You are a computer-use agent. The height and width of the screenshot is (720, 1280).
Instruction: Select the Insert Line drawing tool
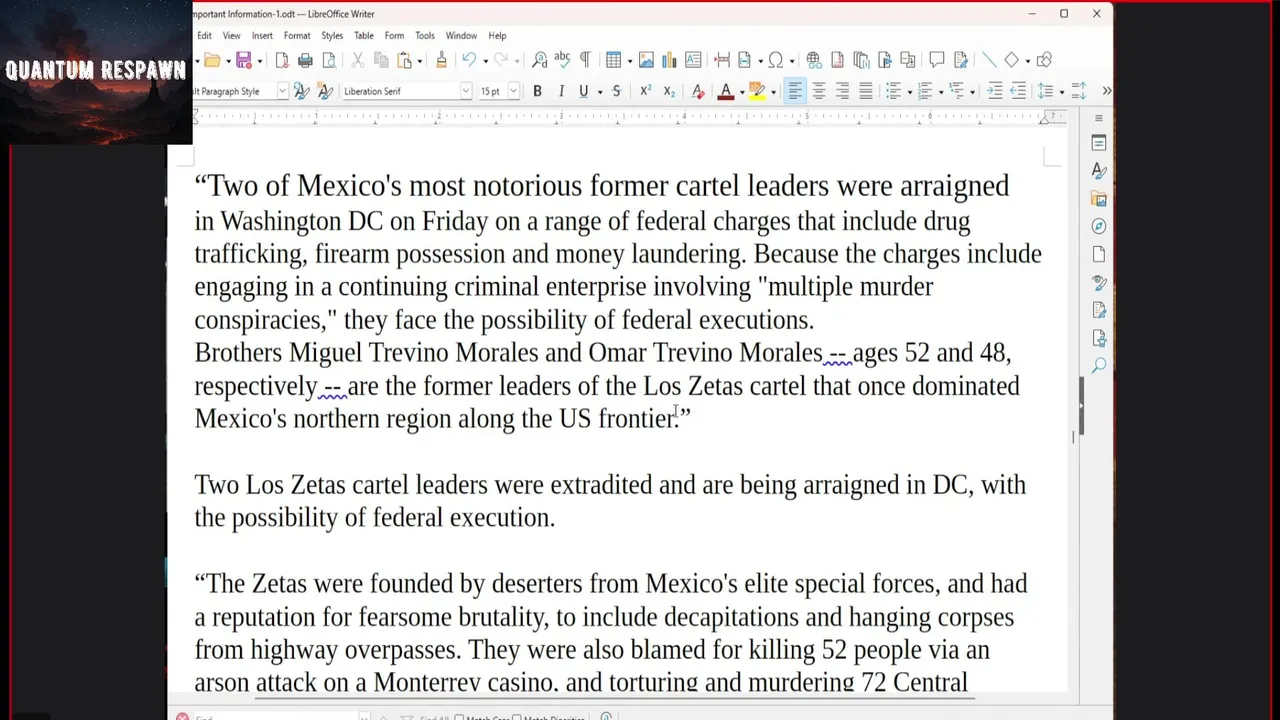click(988, 60)
